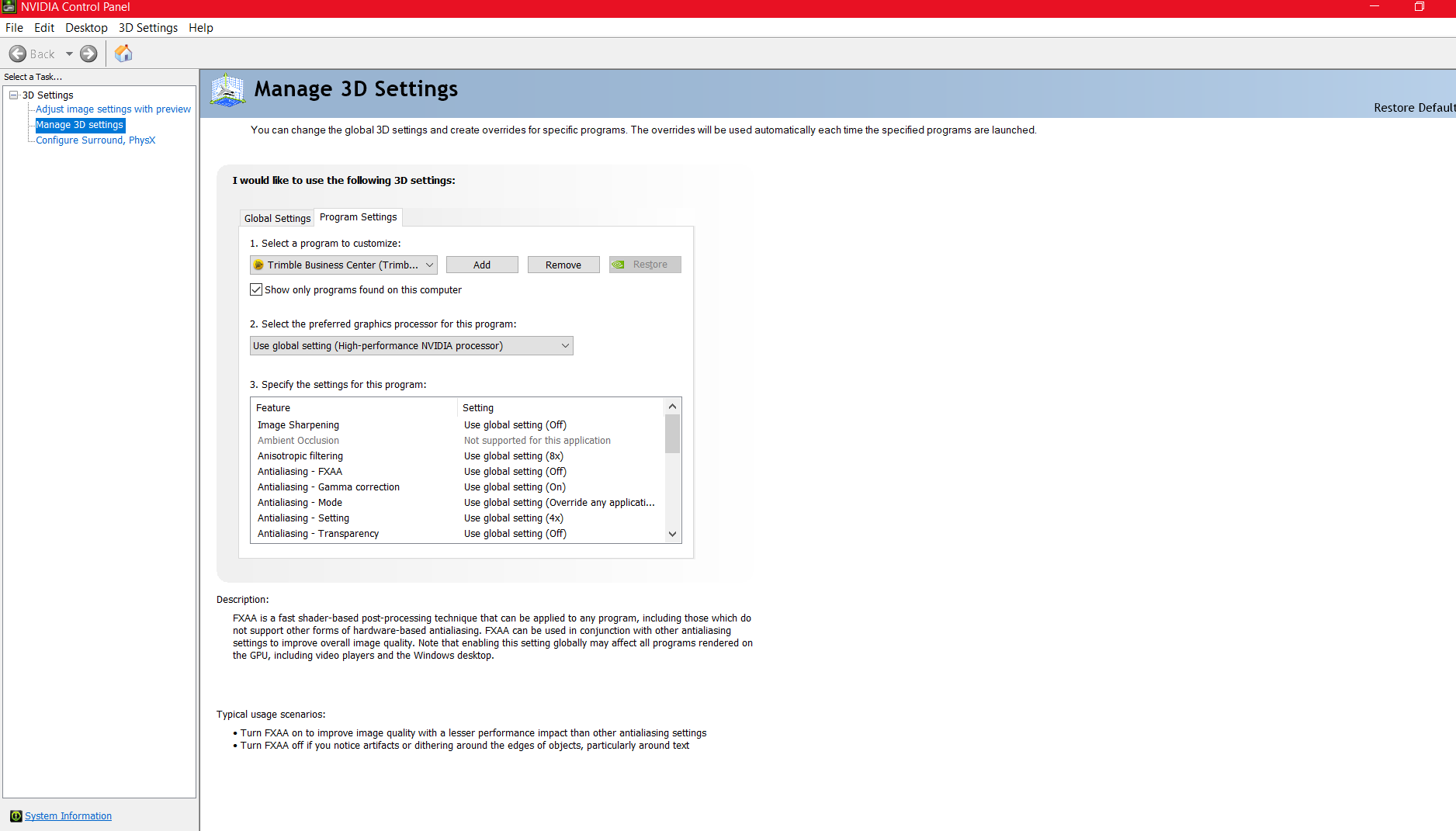Select the Image Sharpening feature row
1456x831 pixels.
coord(458,425)
